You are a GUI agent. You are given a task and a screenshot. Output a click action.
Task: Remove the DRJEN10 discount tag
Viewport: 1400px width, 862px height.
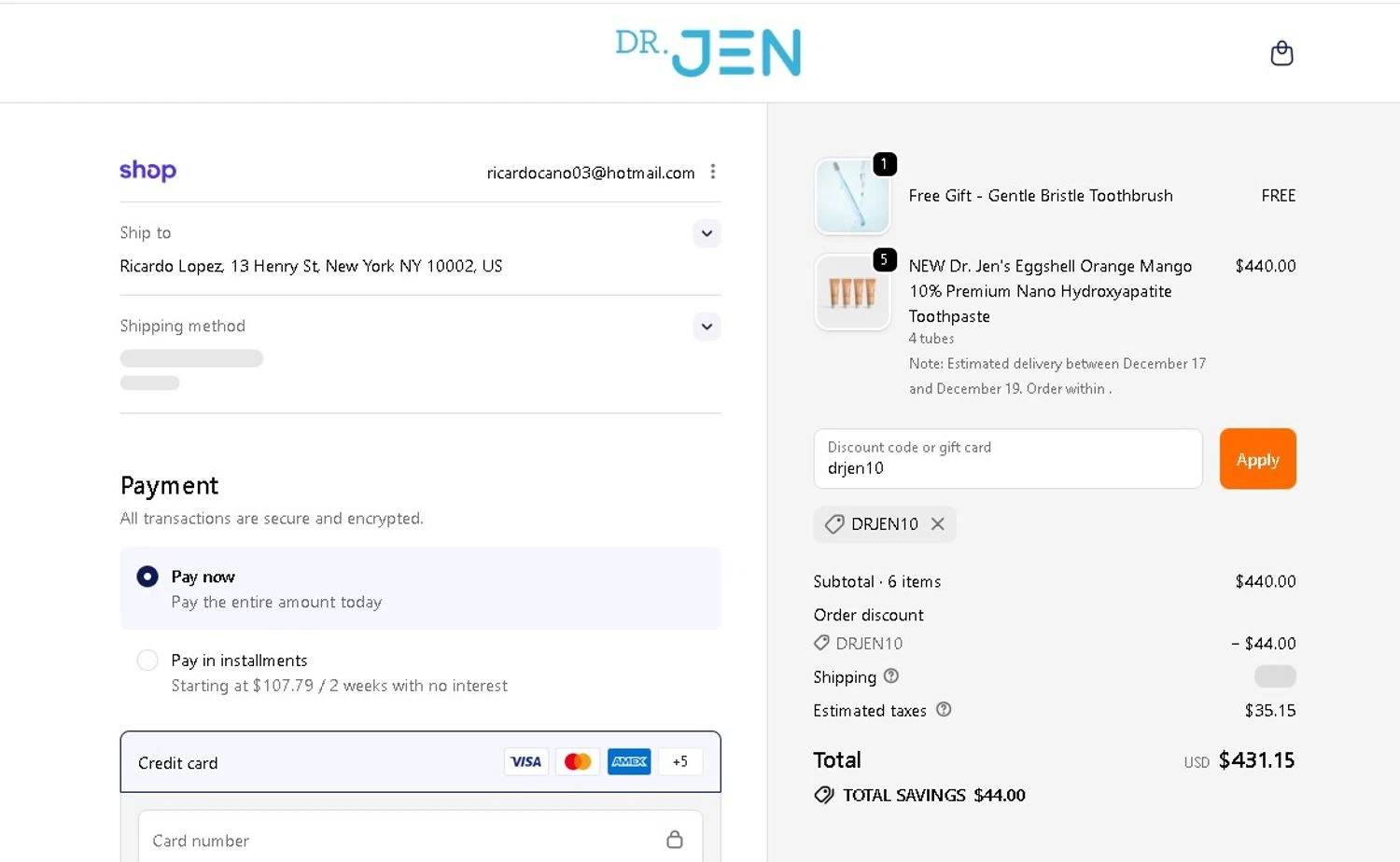point(938,524)
